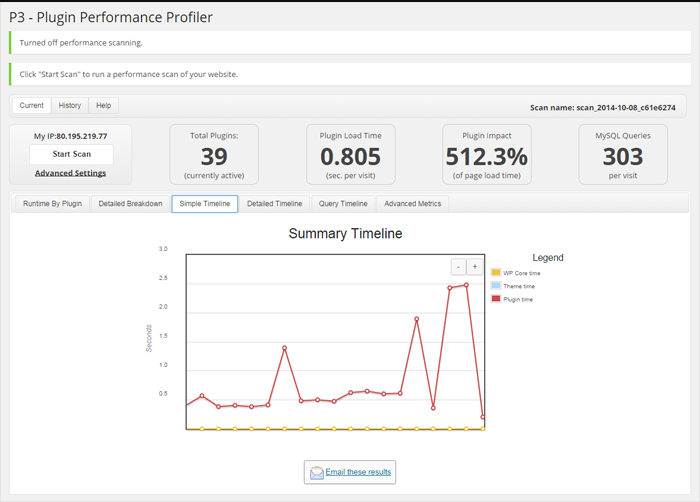
Task: Show the Advanced Metrics tab
Action: 412,204
